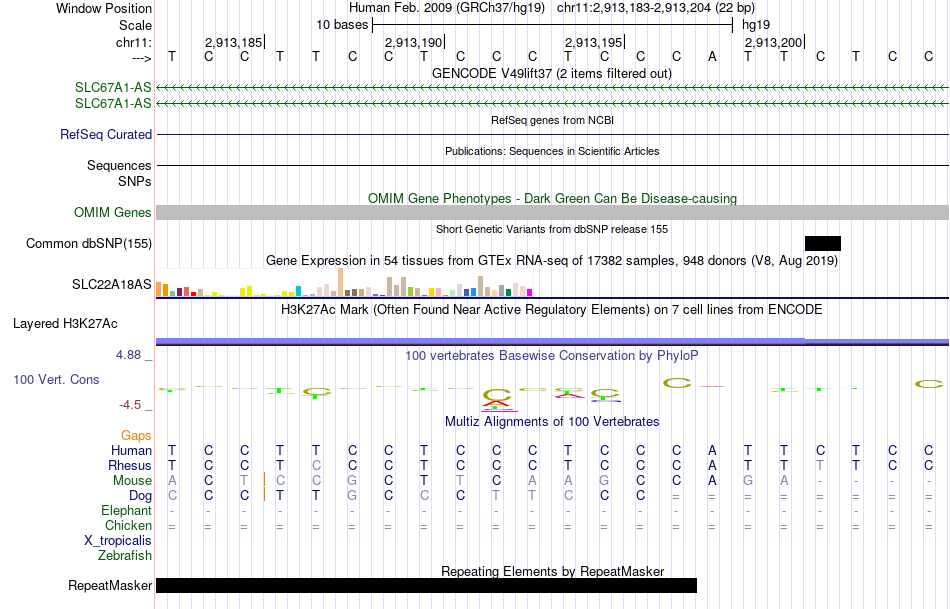
Task: Click the 10 bases scale bar
Action: 553,25
